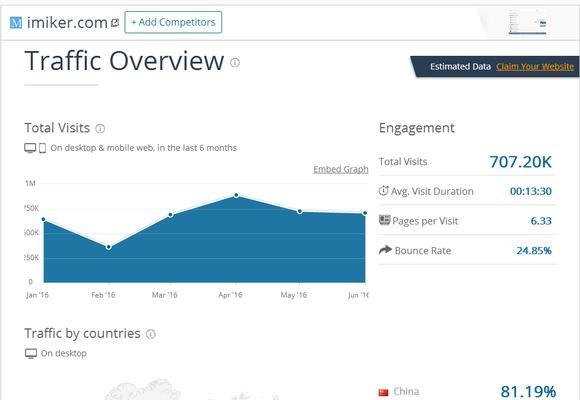The height and width of the screenshot is (400, 580).
Task: Click the Avg. Visit Duration label
Action: (x=432, y=191)
